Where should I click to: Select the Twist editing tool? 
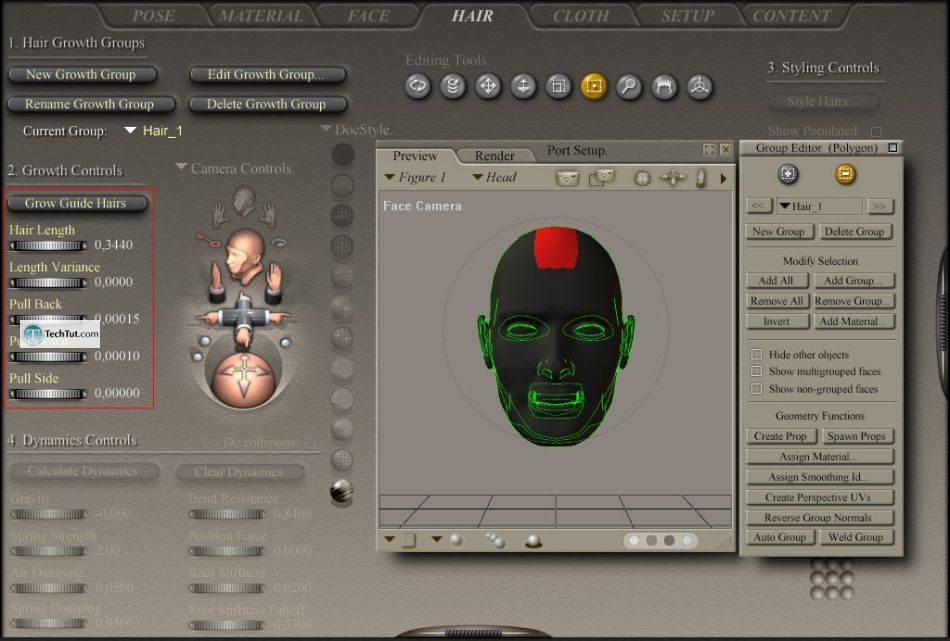pos(453,86)
